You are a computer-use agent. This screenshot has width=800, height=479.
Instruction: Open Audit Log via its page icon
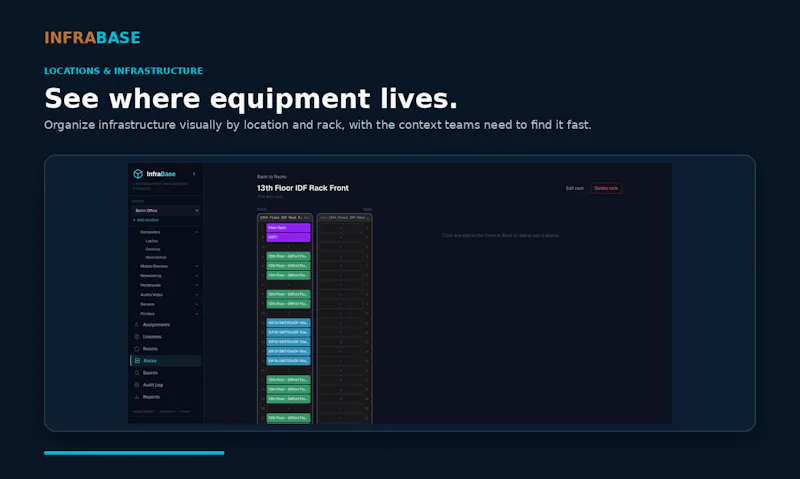(137, 385)
